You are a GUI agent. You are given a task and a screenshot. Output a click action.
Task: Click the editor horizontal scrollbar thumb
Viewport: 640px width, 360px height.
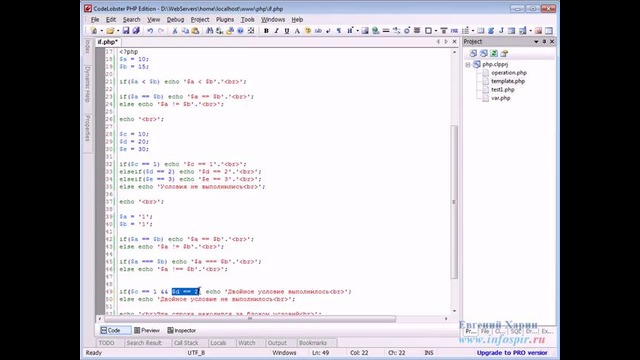tap(250, 319)
